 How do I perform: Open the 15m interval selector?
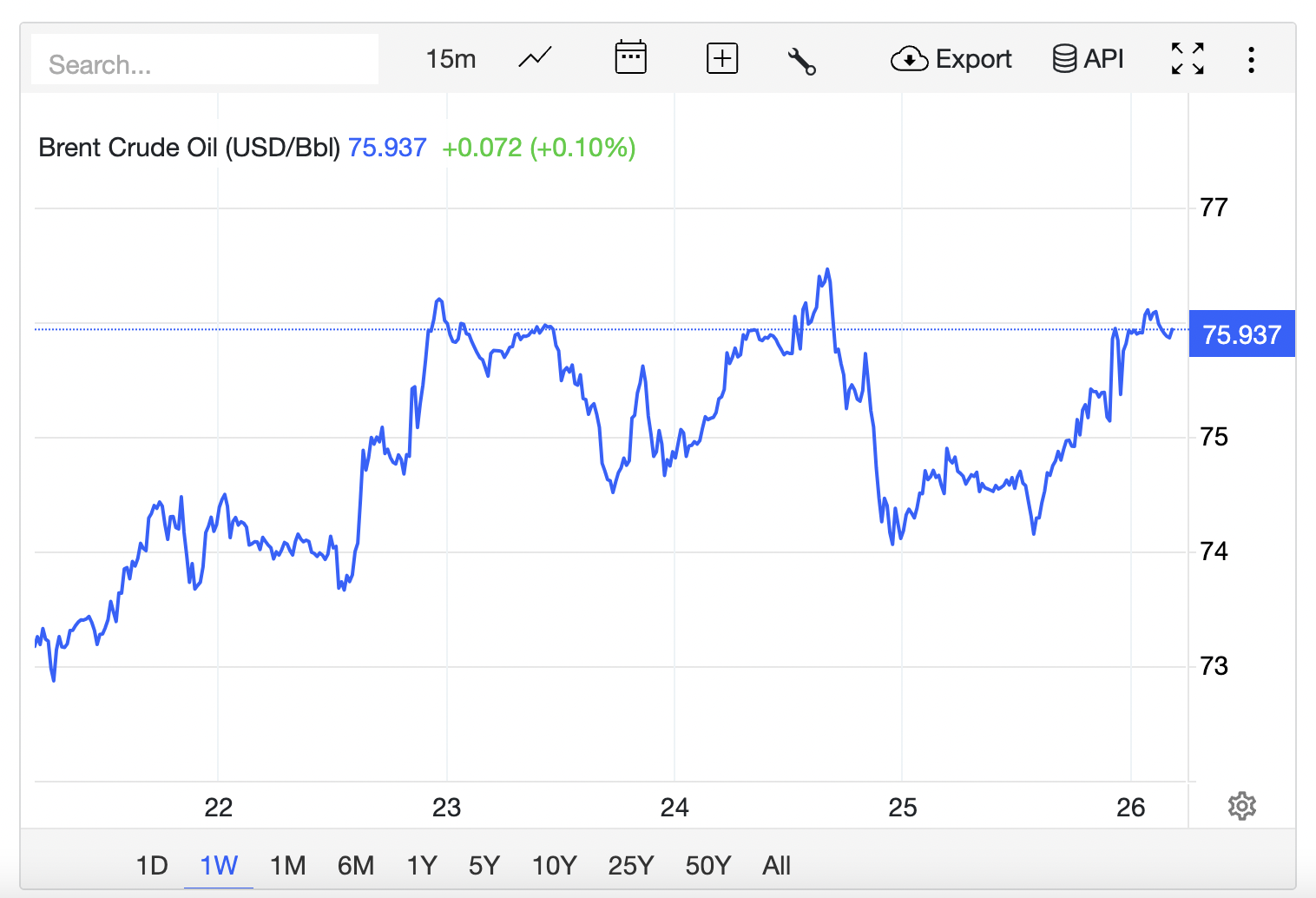click(451, 59)
